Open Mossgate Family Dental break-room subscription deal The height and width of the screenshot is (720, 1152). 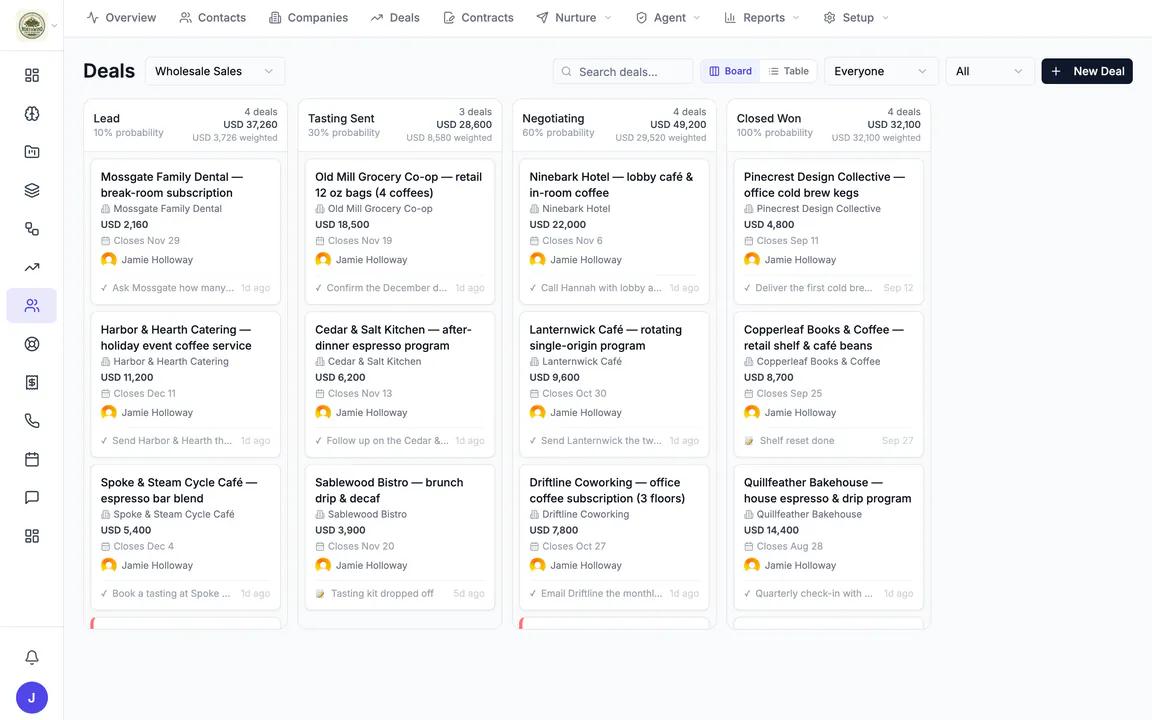[x=185, y=231]
